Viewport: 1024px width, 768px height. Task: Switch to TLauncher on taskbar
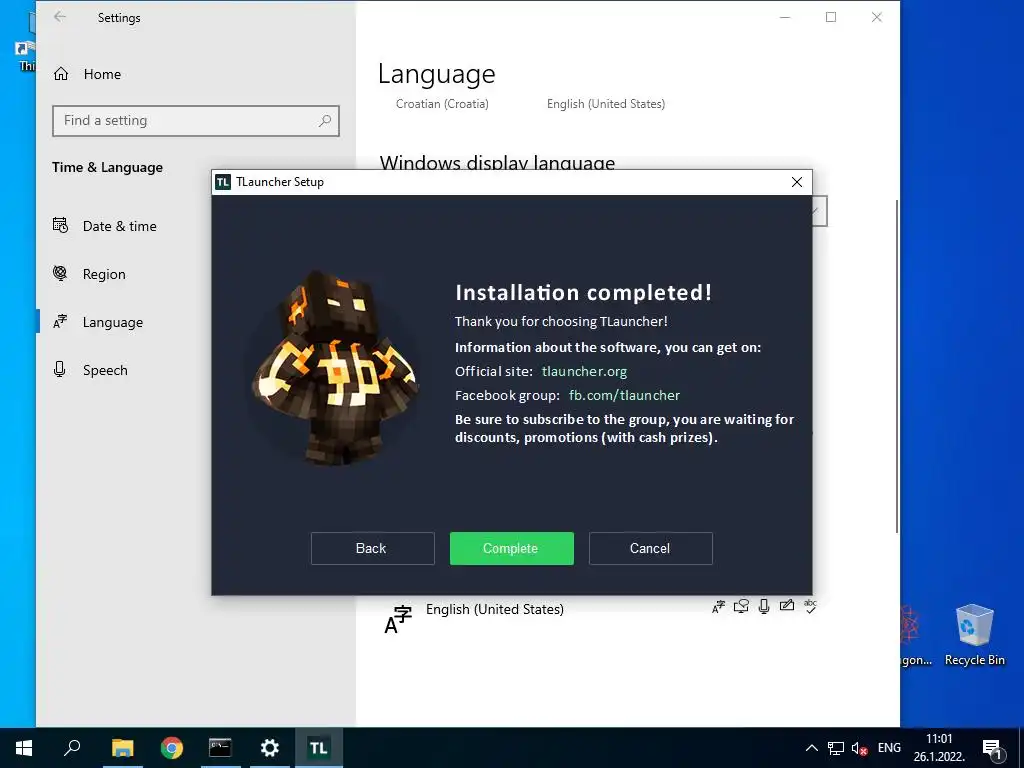click(319, 748)
